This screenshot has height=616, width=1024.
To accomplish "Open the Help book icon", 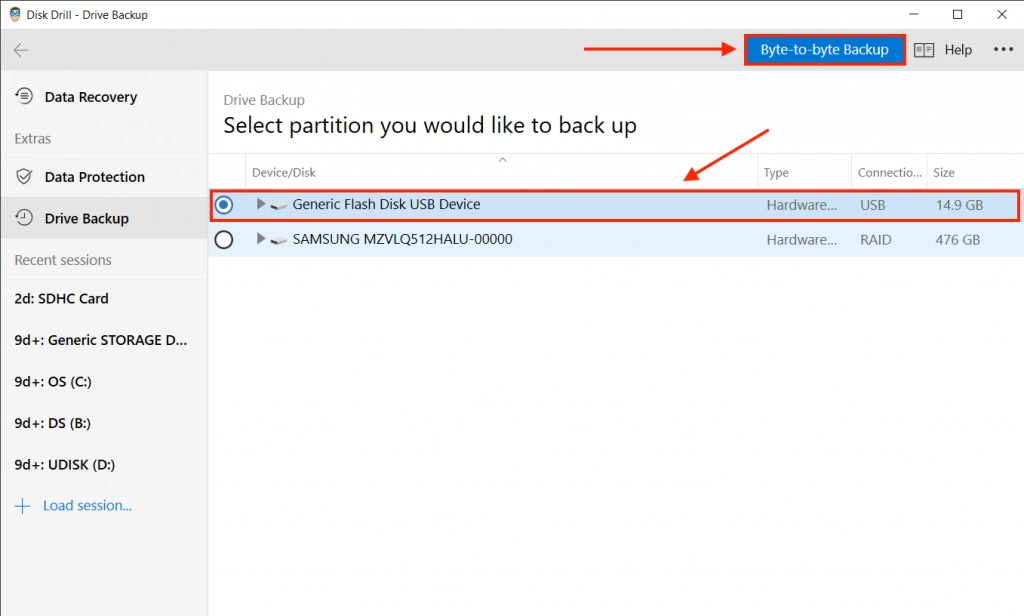I will tap(923, 50).
